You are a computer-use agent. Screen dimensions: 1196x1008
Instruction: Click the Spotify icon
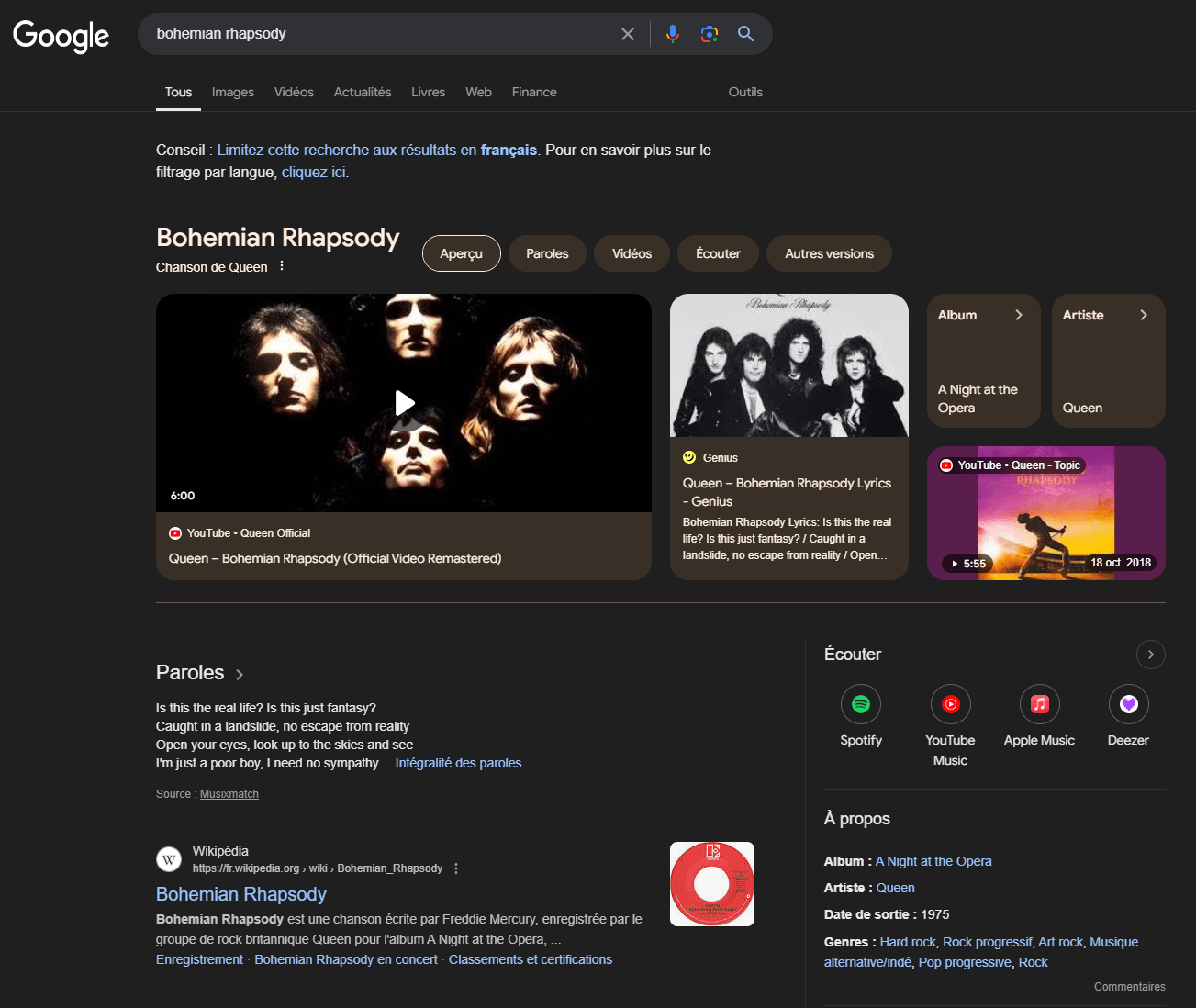tap(861, 704)
